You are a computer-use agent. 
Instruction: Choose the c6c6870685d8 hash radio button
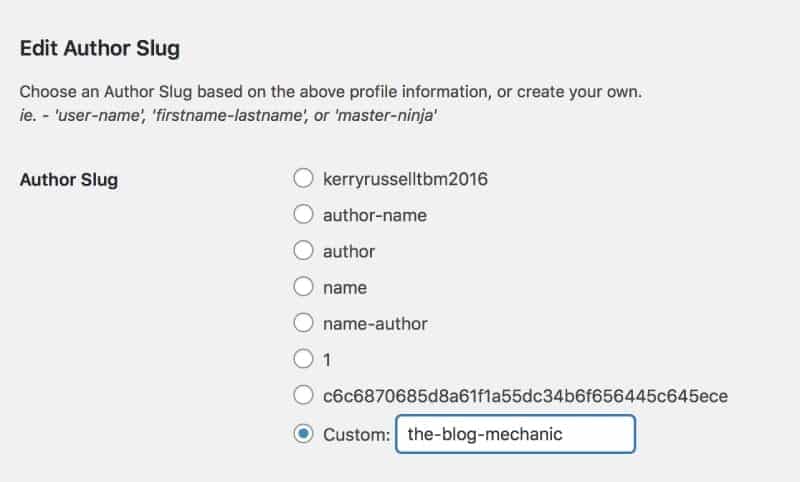click(x=304, y=396)
